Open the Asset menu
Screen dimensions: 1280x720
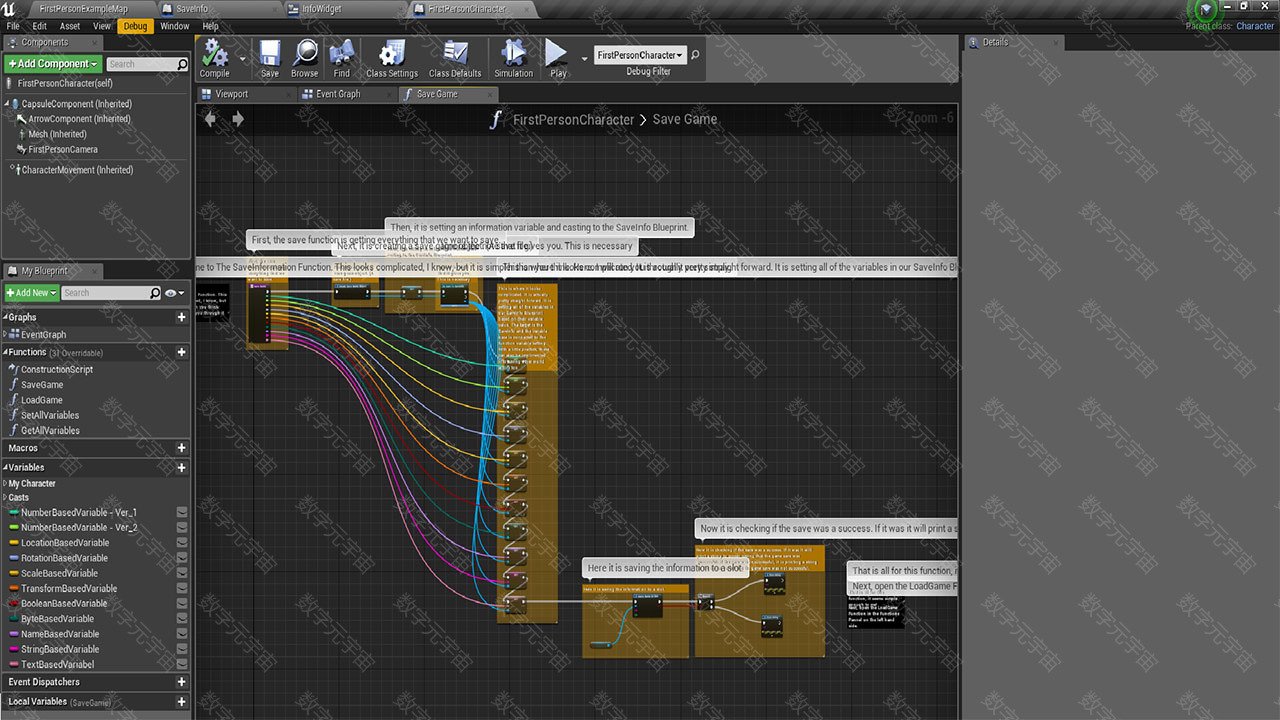coord(70,26)
